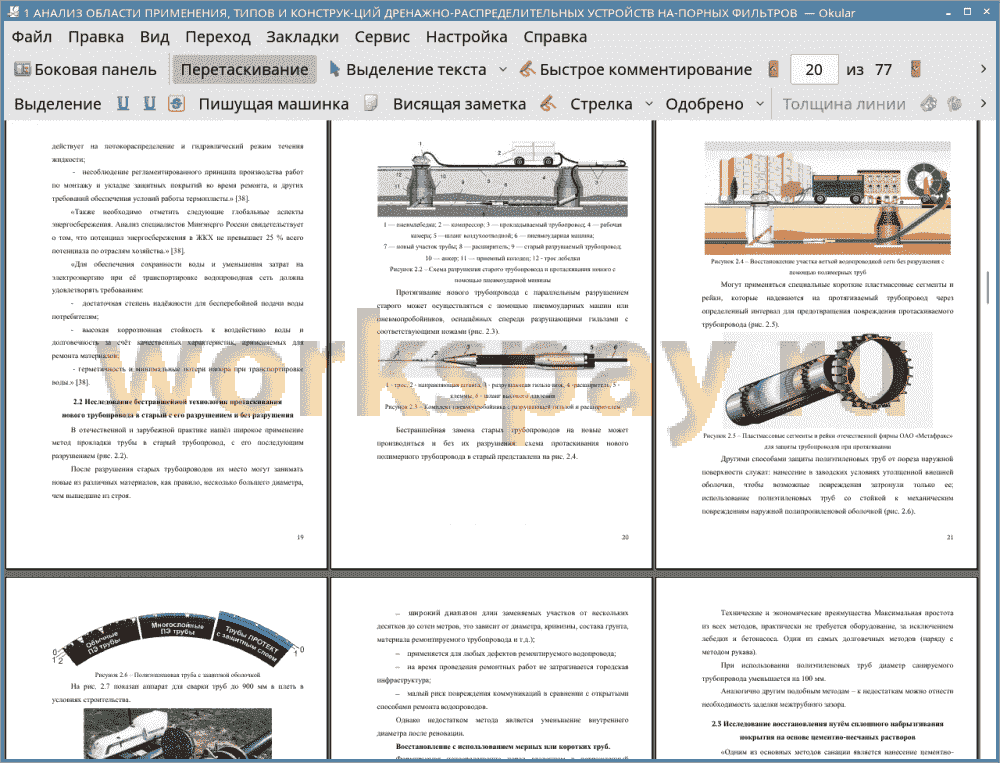Select the Стрелка arrow tool
Viewport: 1000px width, 763px height.
601,104
